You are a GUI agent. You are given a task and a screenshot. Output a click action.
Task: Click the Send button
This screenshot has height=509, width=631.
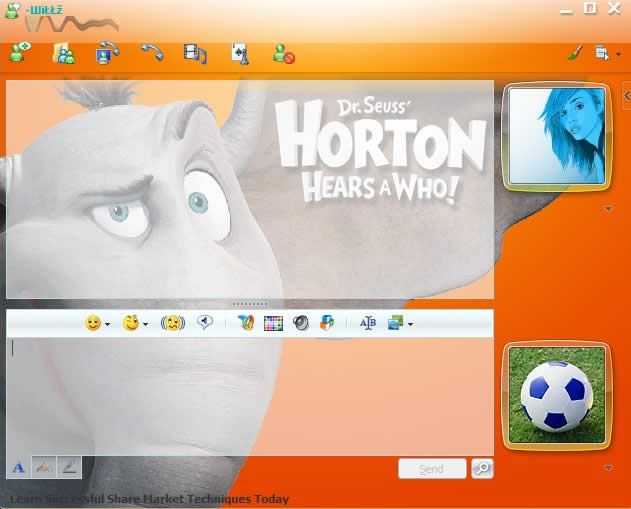pyautogui.click(x=432, y=469)
